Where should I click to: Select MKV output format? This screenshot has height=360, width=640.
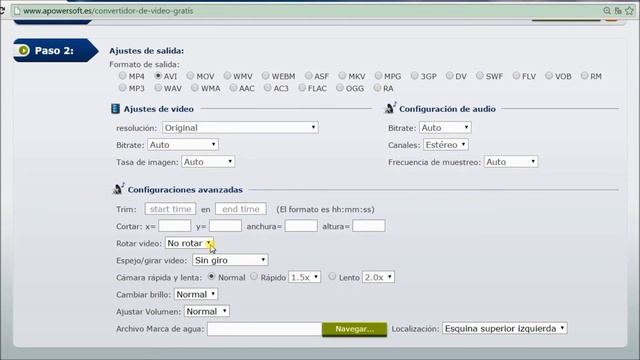click(x=342, y=76)
